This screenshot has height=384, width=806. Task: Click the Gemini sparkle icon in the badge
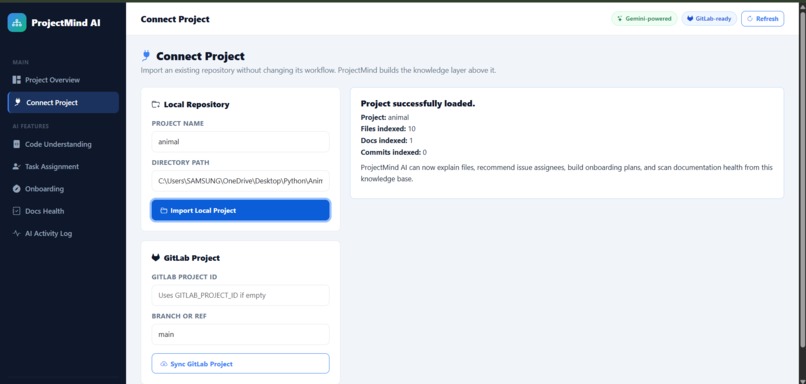pos(619,19)
